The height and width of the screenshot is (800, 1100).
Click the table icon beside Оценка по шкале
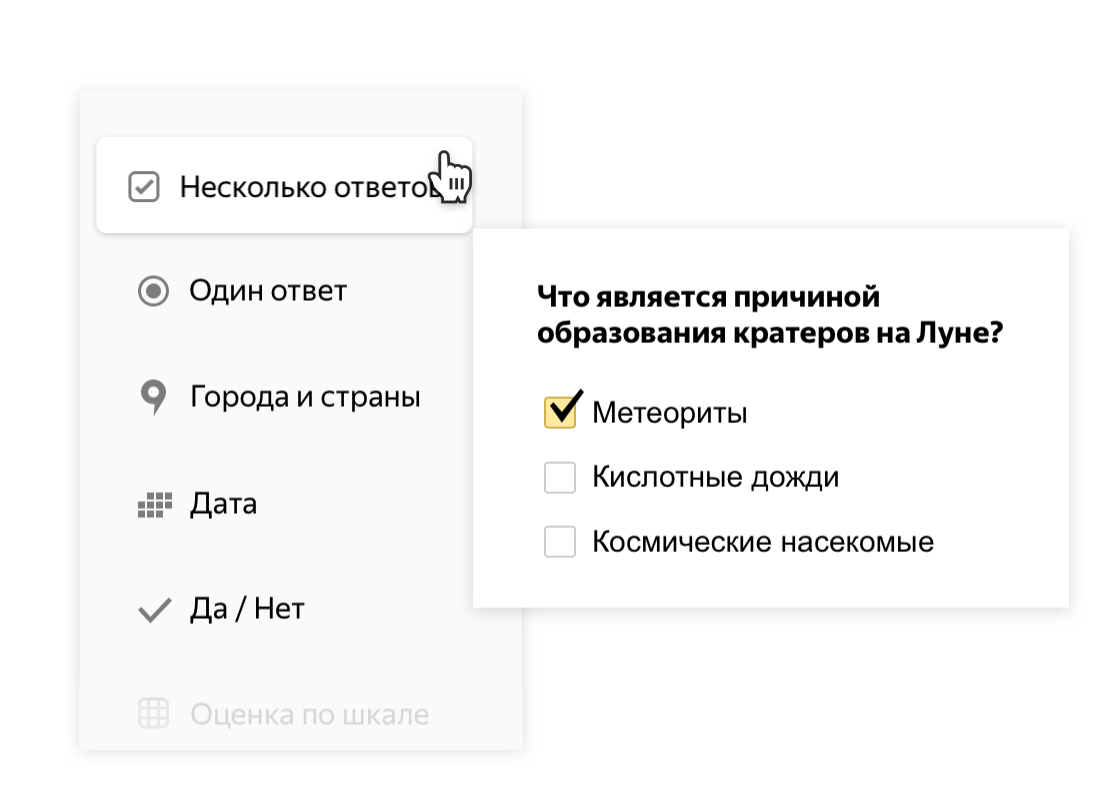153,714
